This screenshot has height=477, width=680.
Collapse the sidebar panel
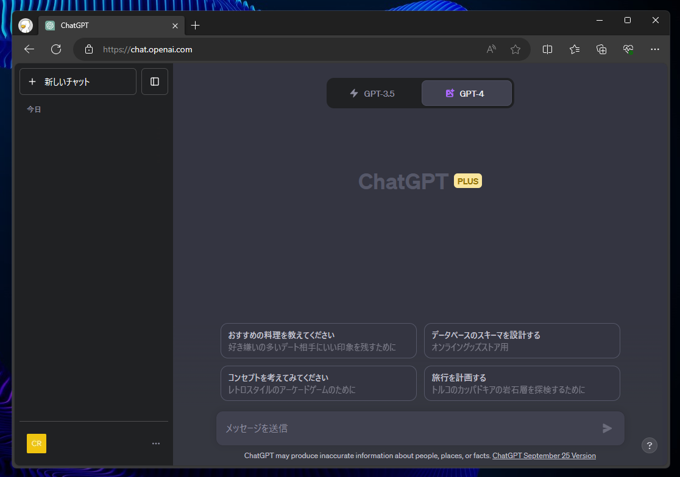point(154,82)
